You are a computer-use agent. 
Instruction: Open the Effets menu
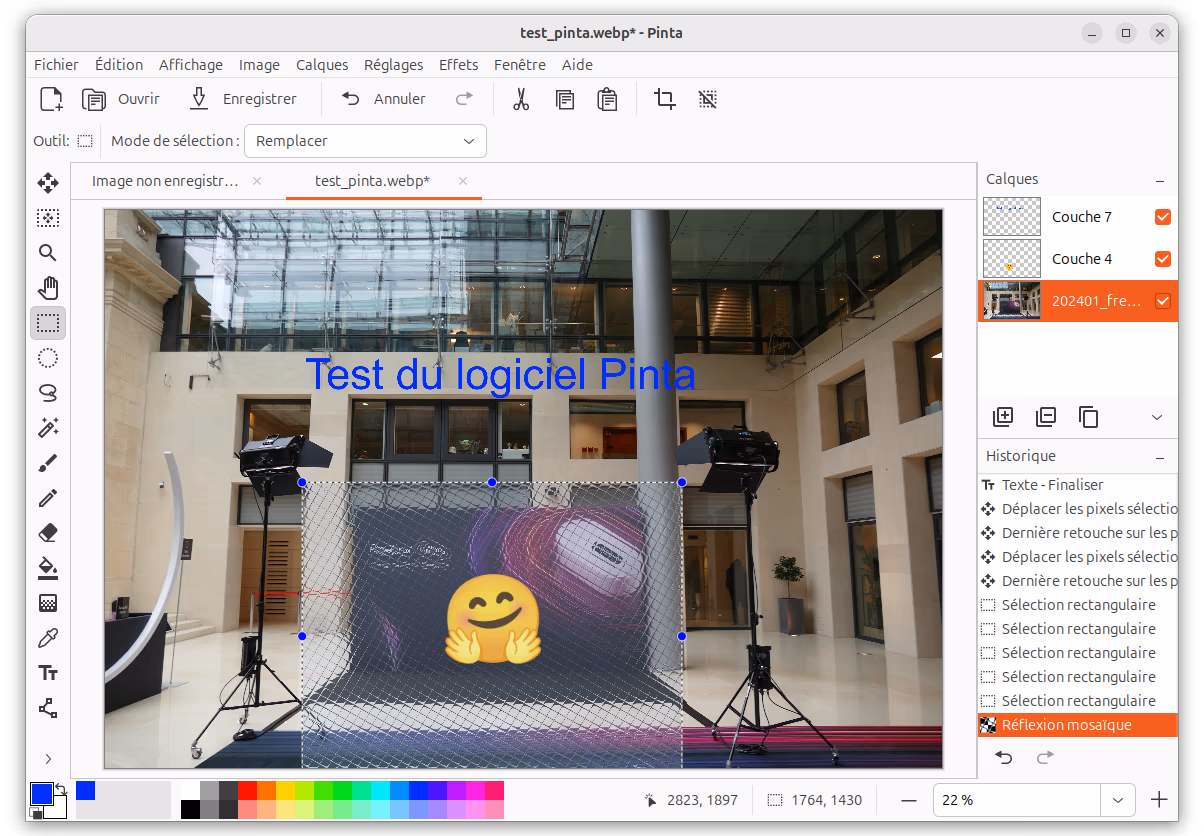(x=458, y=65)
